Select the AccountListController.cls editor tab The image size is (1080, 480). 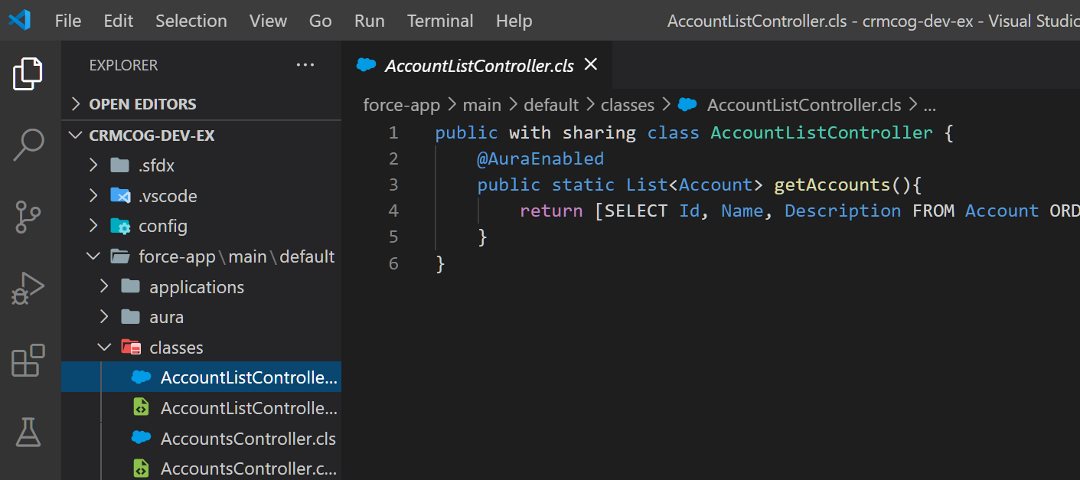click(x=477, y=65)
